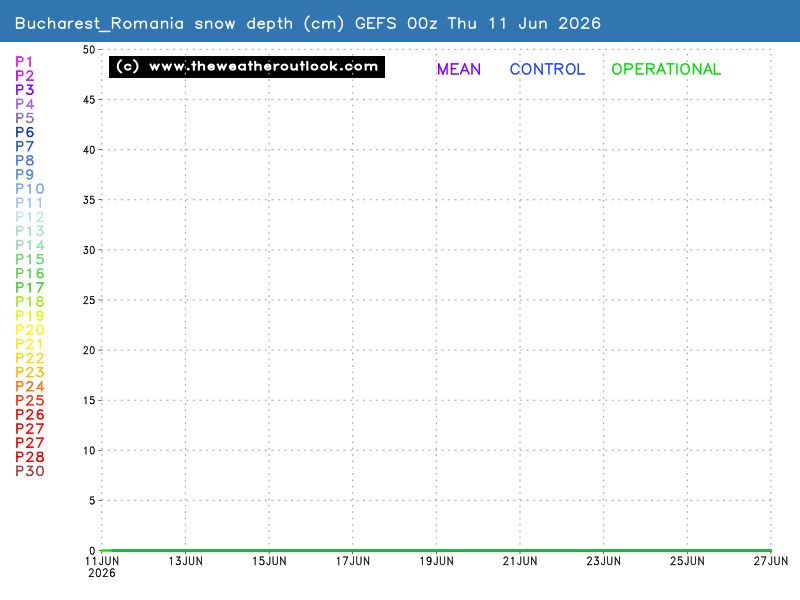Viewport: 800px width, 600px height.
Task: Click the 5 value on the y-axis
Action: [x=92, y=501]
